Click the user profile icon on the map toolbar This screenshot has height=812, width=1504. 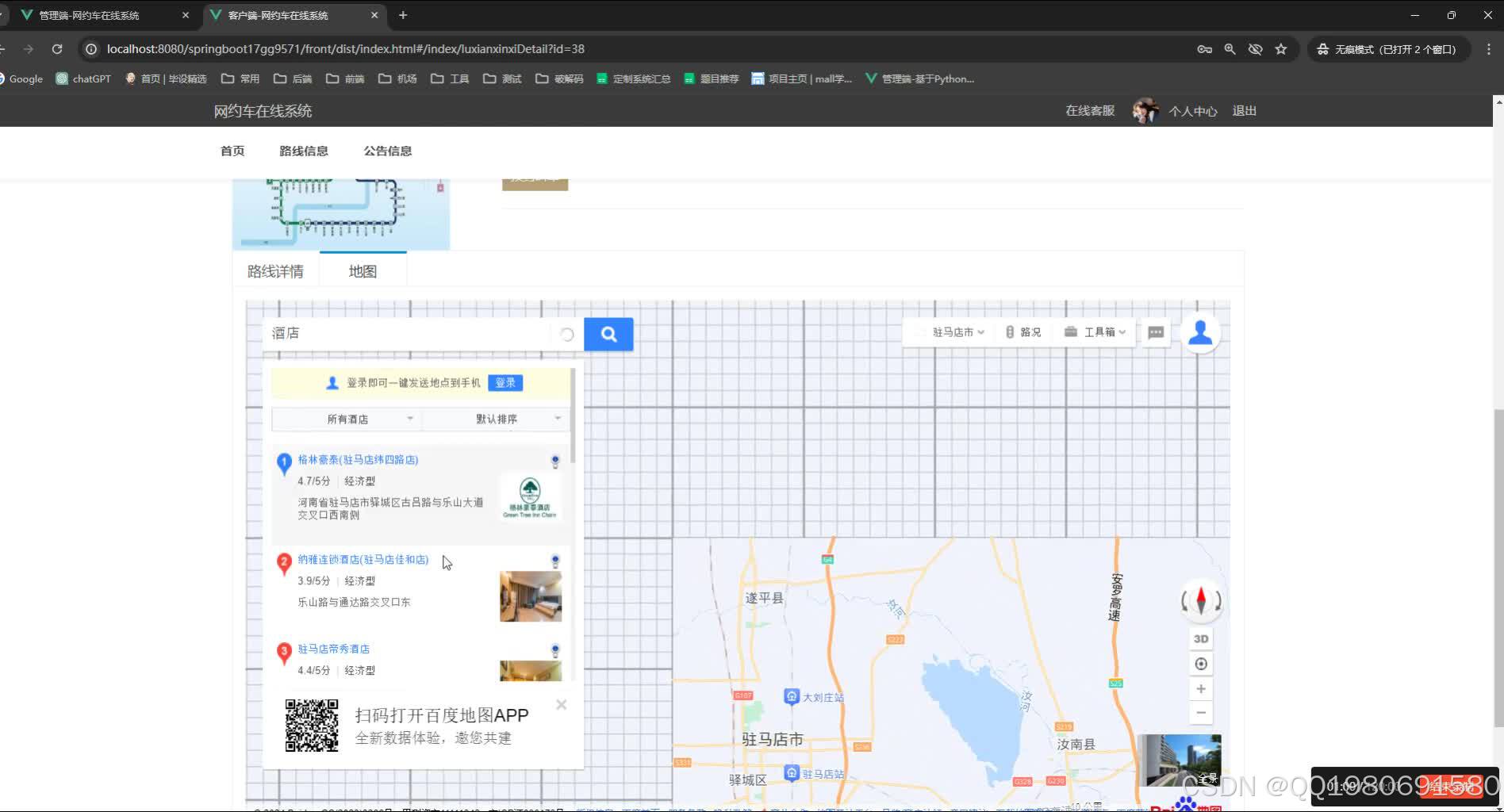(1200, 333)
